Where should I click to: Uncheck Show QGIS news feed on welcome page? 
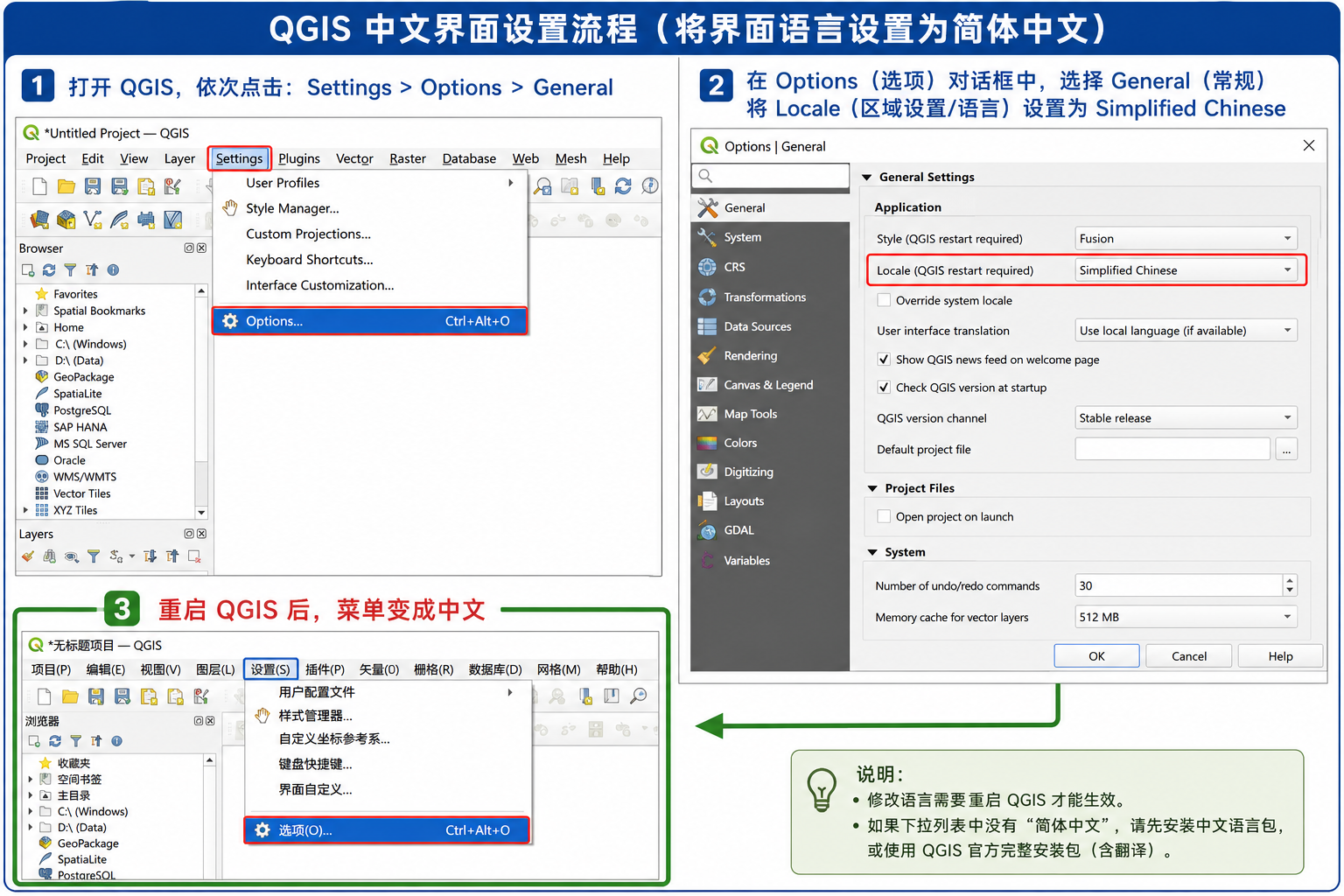coord(884,360)
